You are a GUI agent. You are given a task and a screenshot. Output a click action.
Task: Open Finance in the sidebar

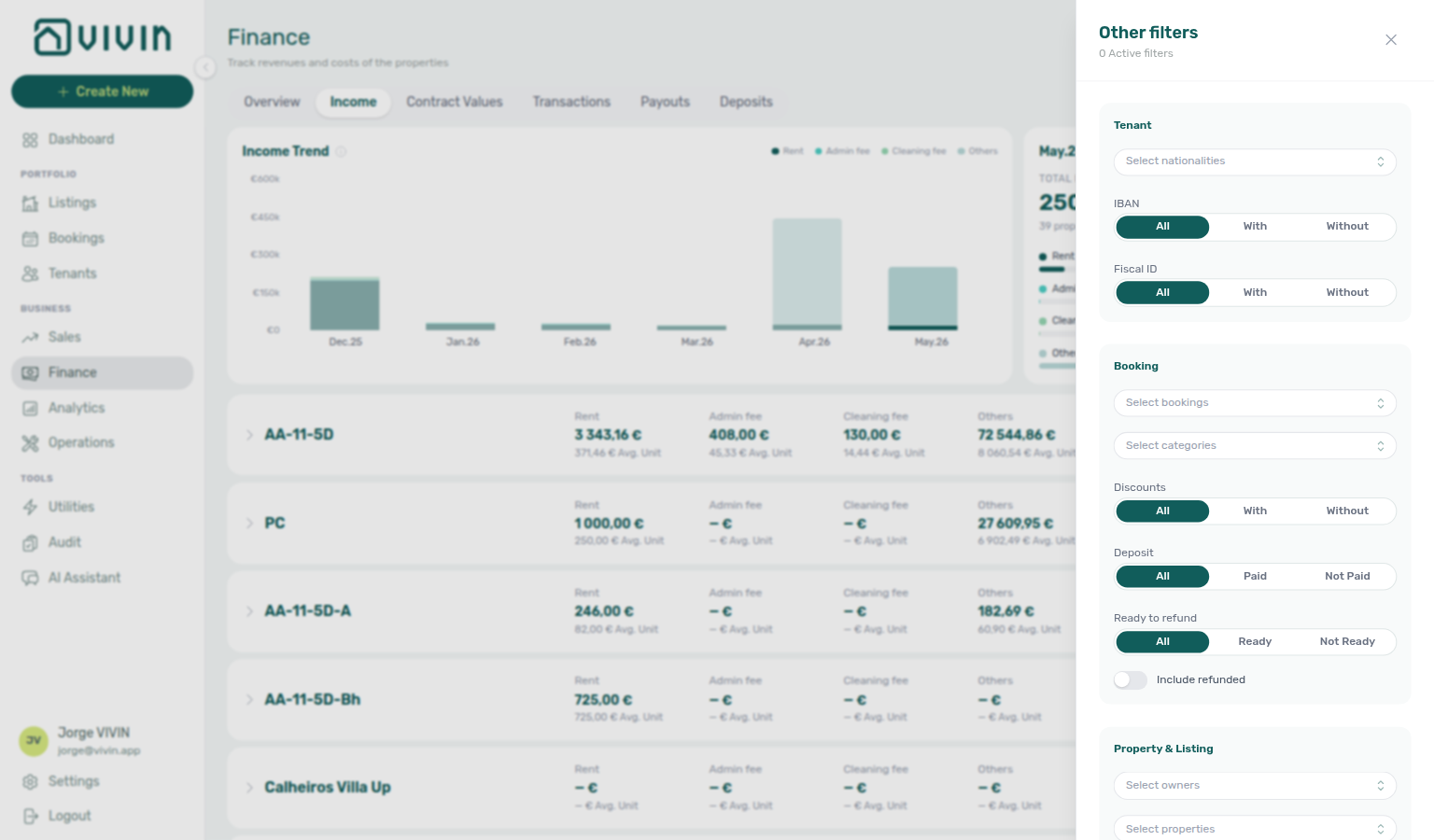(x=103, y=372)
